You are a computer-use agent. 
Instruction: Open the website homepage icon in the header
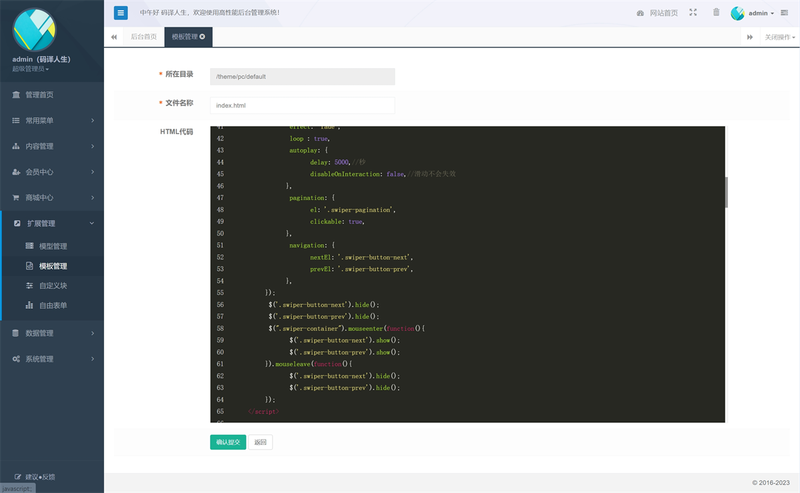tap(640, 13)
